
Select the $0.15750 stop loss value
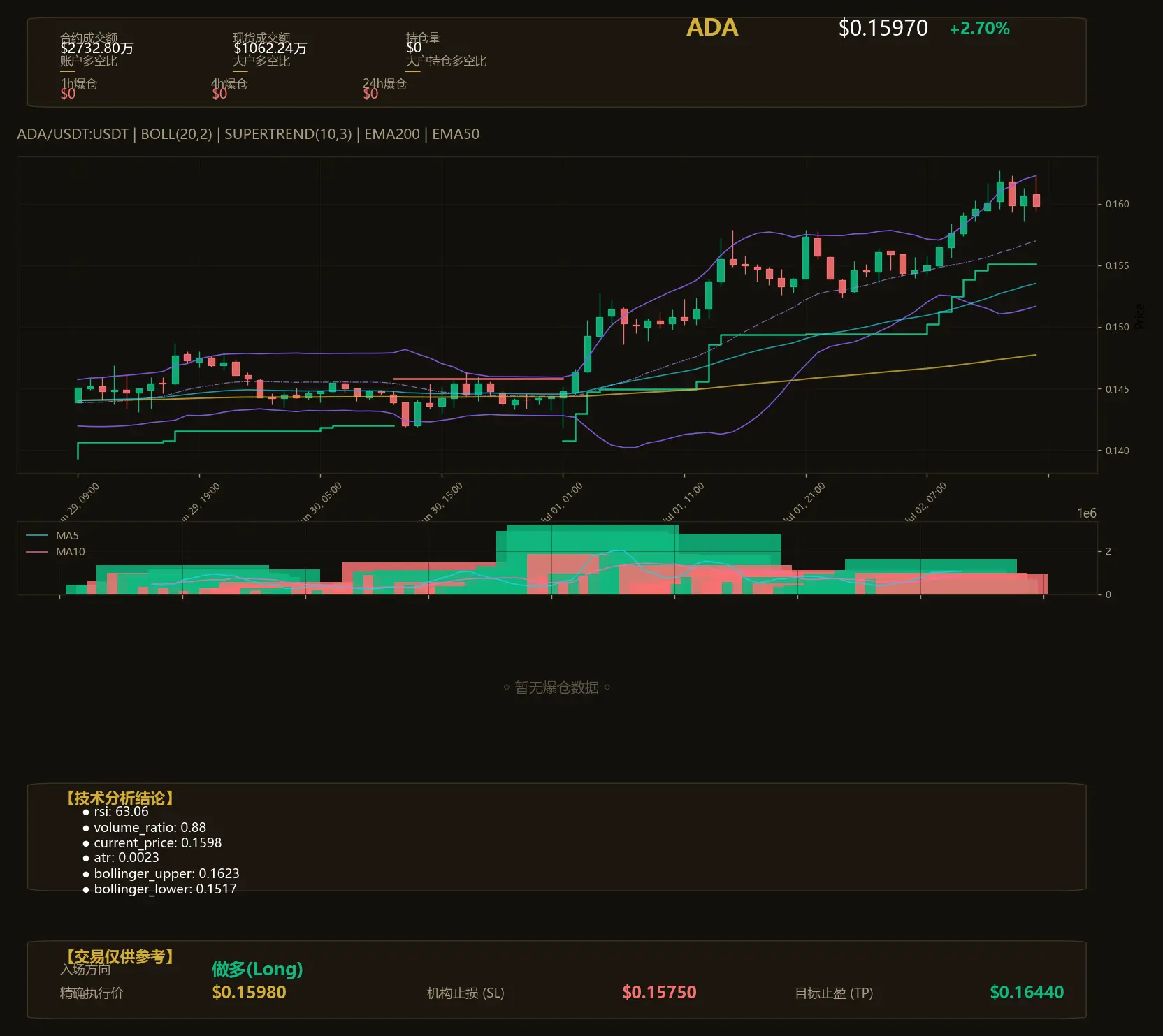tap(659, 993)
